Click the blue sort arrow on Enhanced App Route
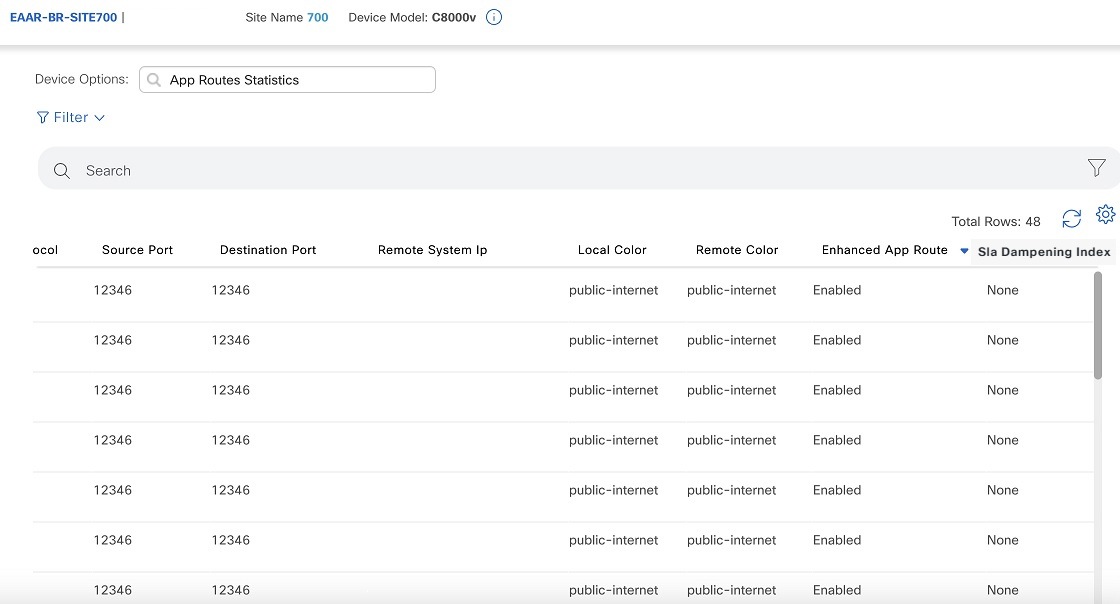The width and height of the screenshot is (1120, 604). (x=964, y=250)
